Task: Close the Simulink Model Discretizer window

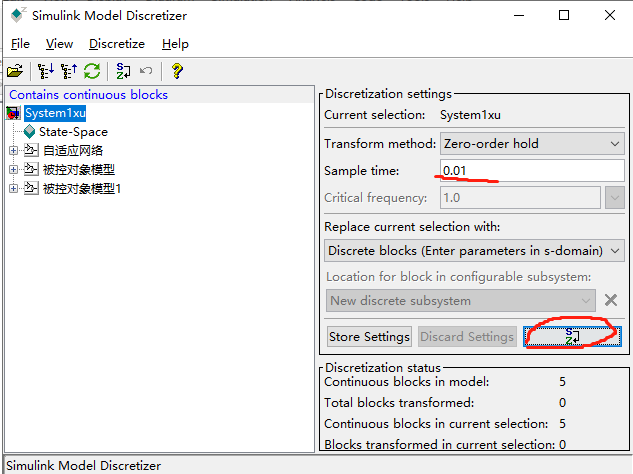Action: pyautogui.click(x=610, y=15)
